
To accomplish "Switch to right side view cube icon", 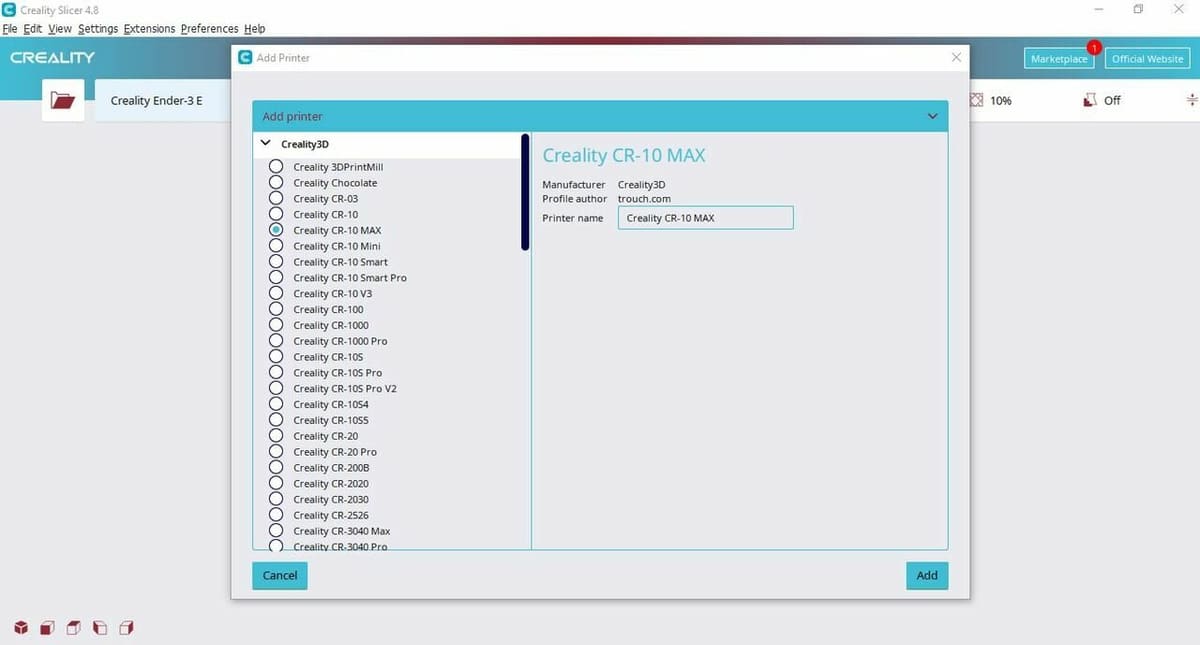I will [x=126, y=628].
